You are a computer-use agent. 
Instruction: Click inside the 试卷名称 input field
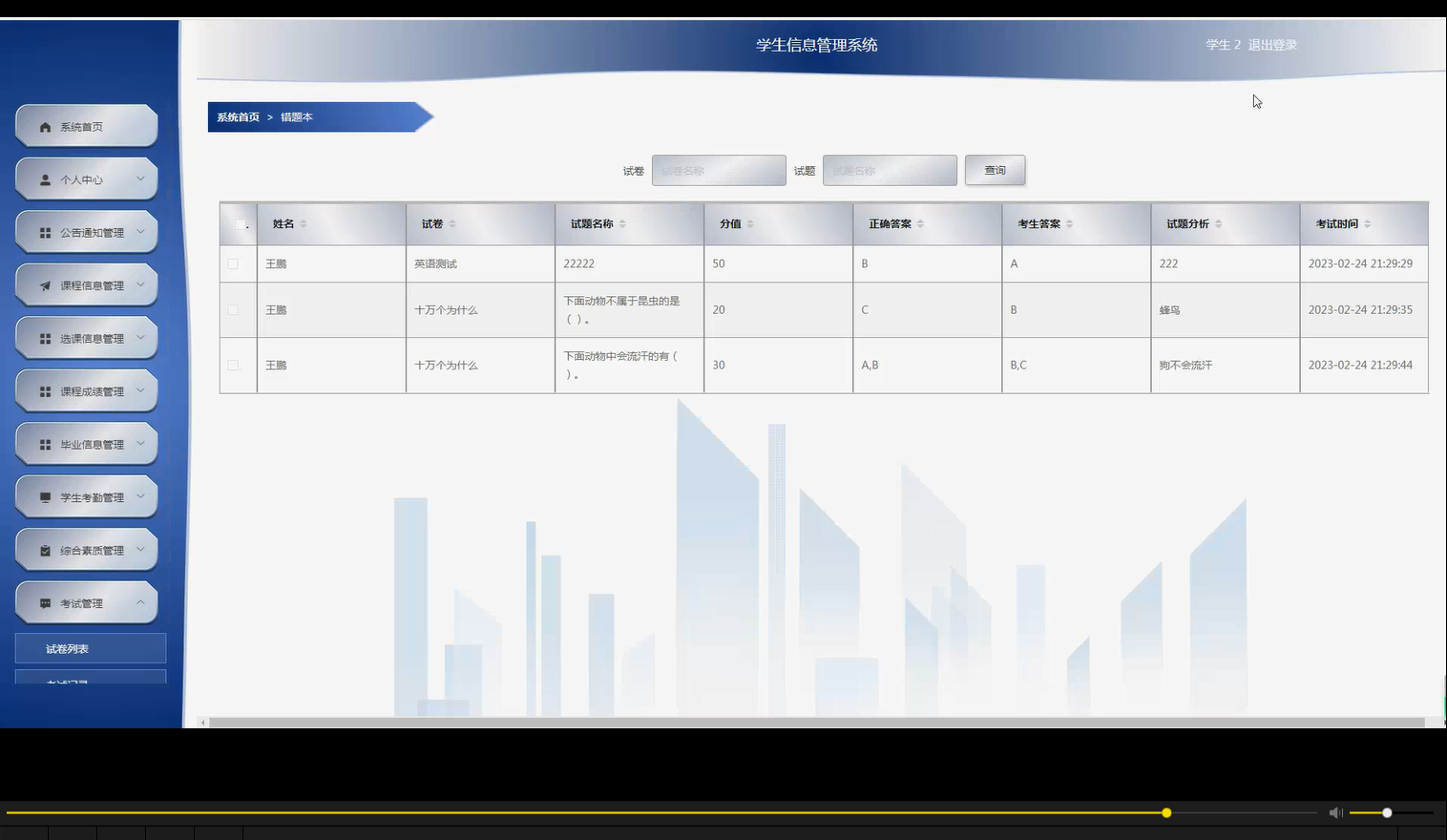pos(719,170)
